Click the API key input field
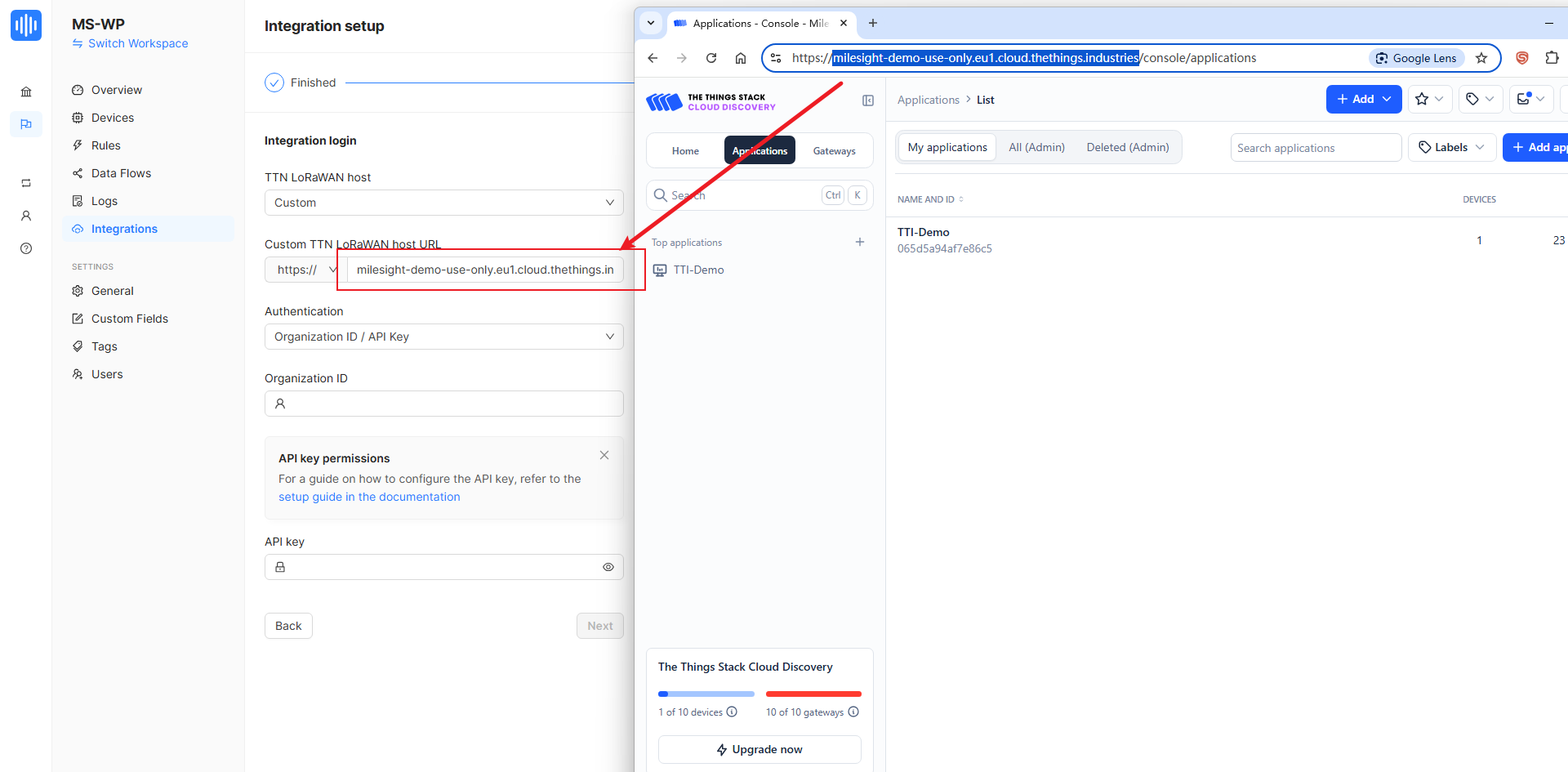 [x=444, y=567]
